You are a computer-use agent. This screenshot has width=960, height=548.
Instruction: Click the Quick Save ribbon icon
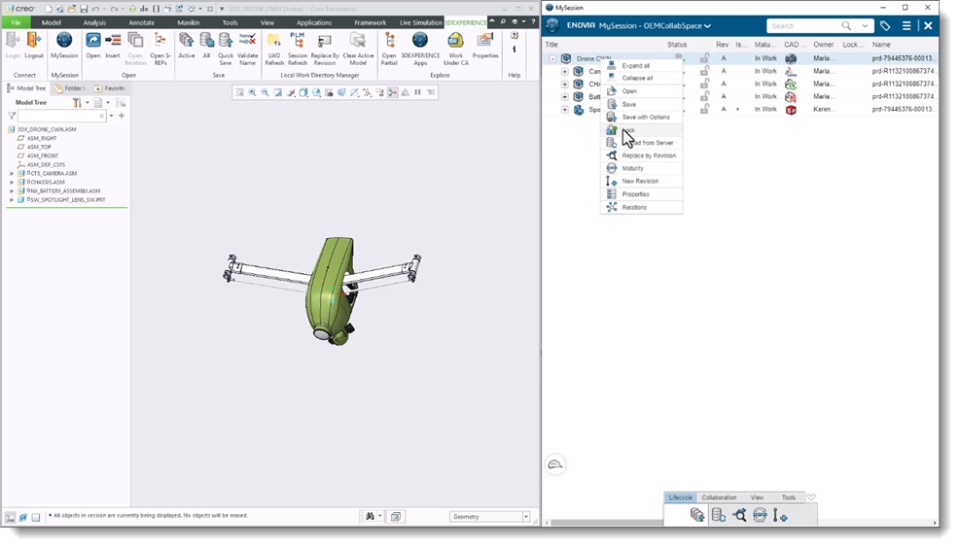[225, 41]
